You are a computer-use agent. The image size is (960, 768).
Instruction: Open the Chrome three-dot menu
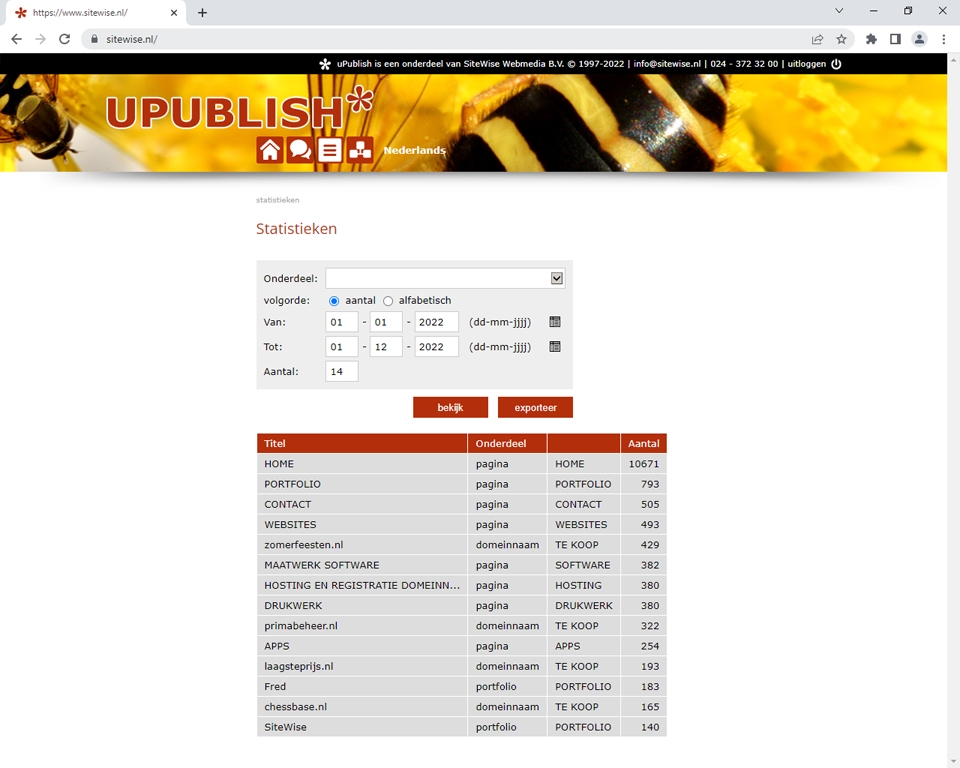pos(943,39)
